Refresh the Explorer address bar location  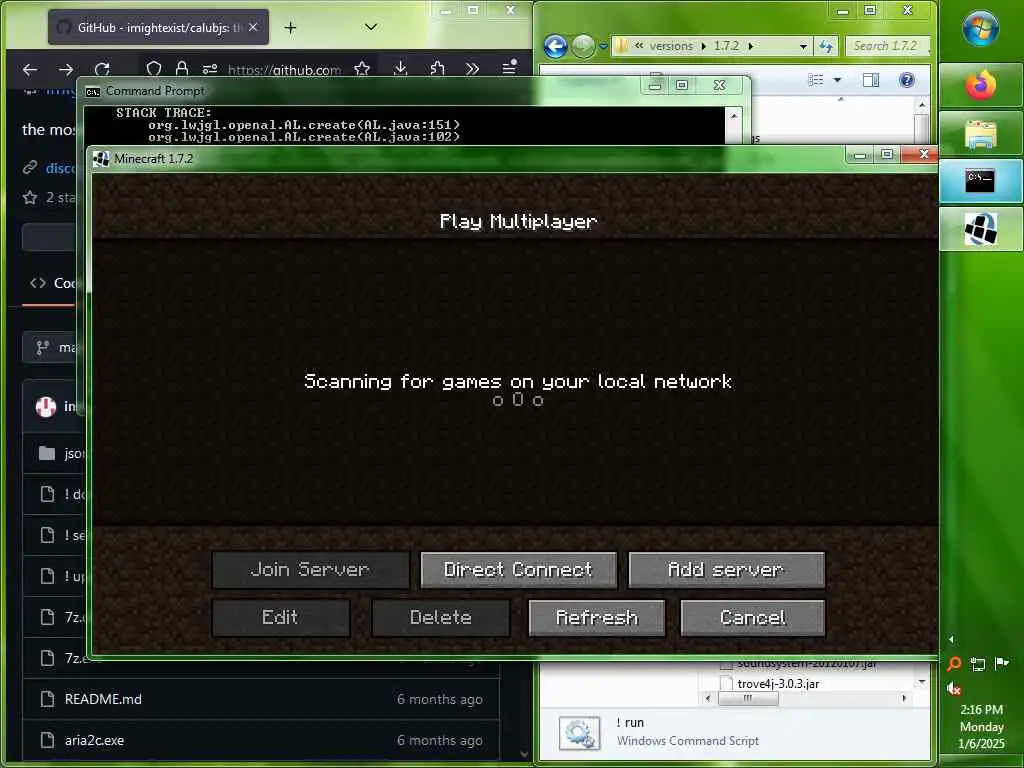826,46
